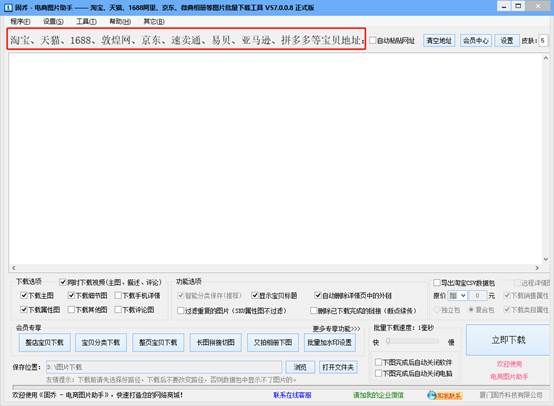Click the 批量下载速度：1毫秒 label
The image size is (554, 406).
coord(403,328)
